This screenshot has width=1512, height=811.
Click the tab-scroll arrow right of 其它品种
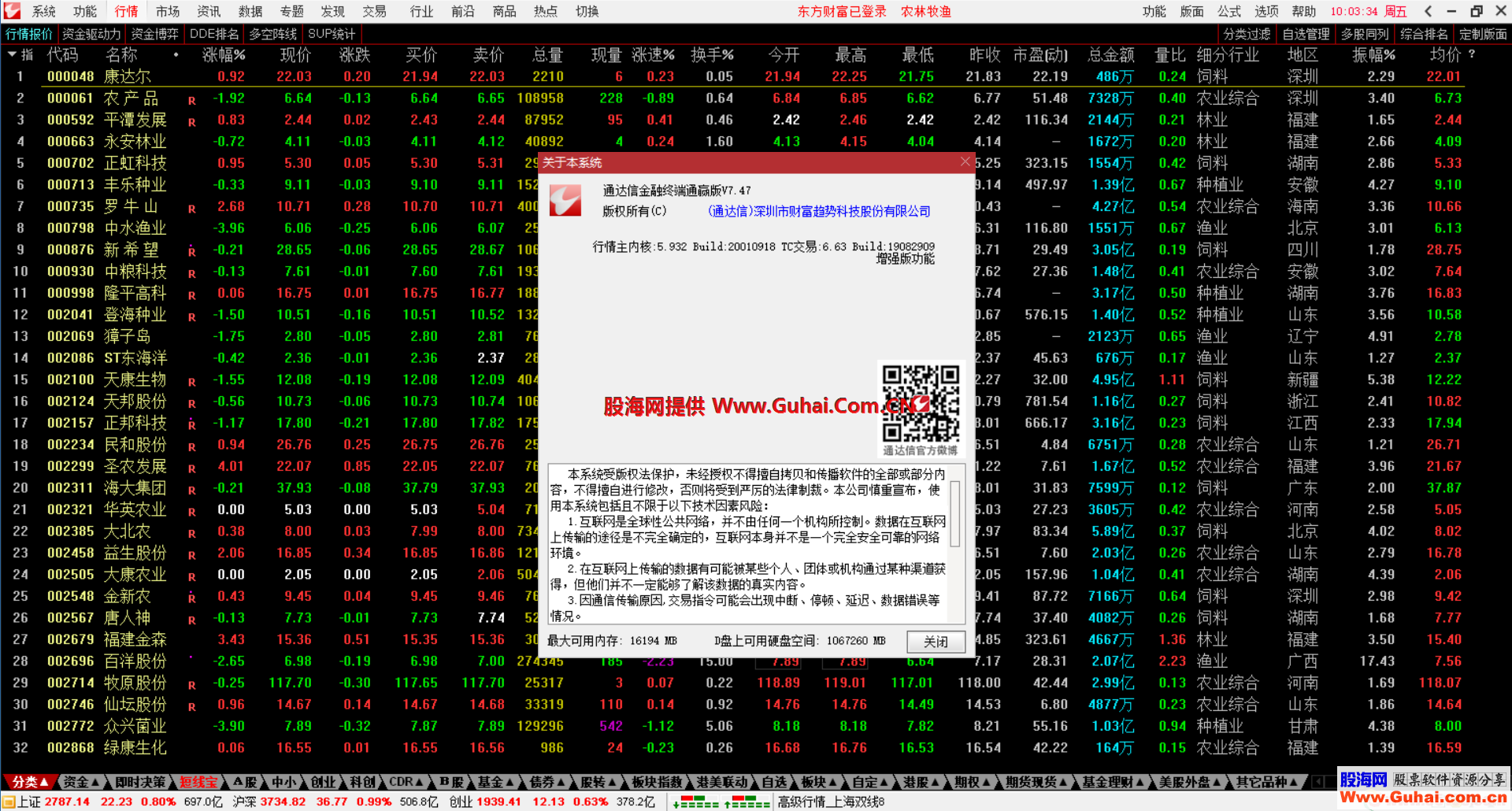(x=1317, y=782)
